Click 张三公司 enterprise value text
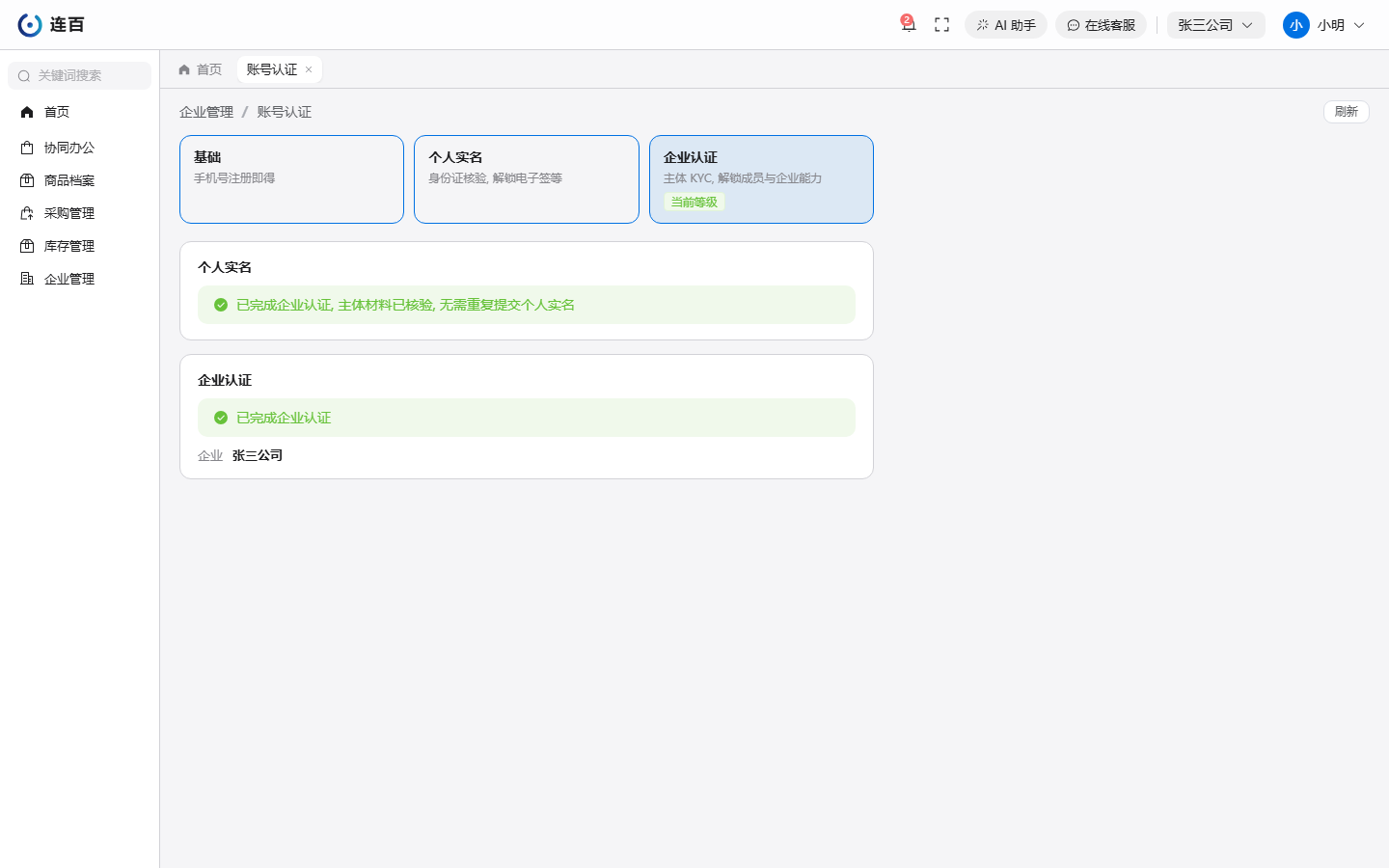Screen dimensions: 1389x868 click(x=258, y=455)
